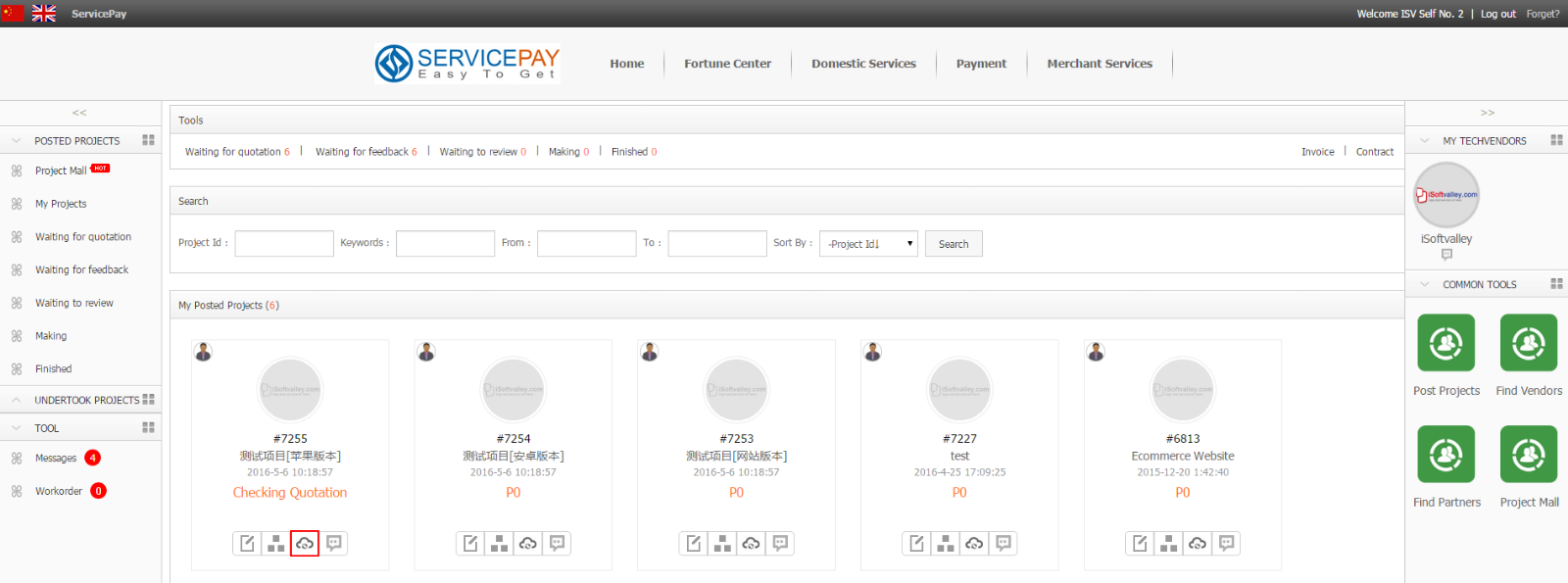Open the sidebar Finished item
Image resolution: width=1568 pixels, height=583 pixels.
point(54,369)
